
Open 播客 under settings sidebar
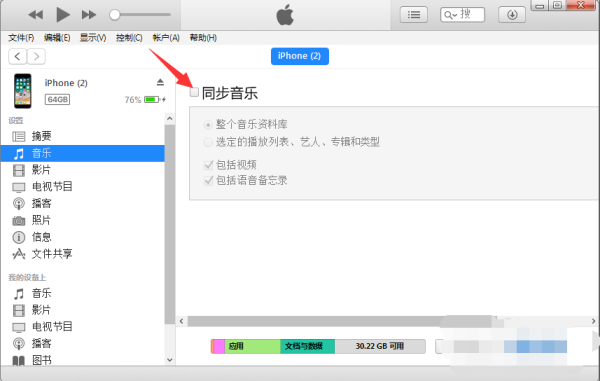[x=83, y=204]
